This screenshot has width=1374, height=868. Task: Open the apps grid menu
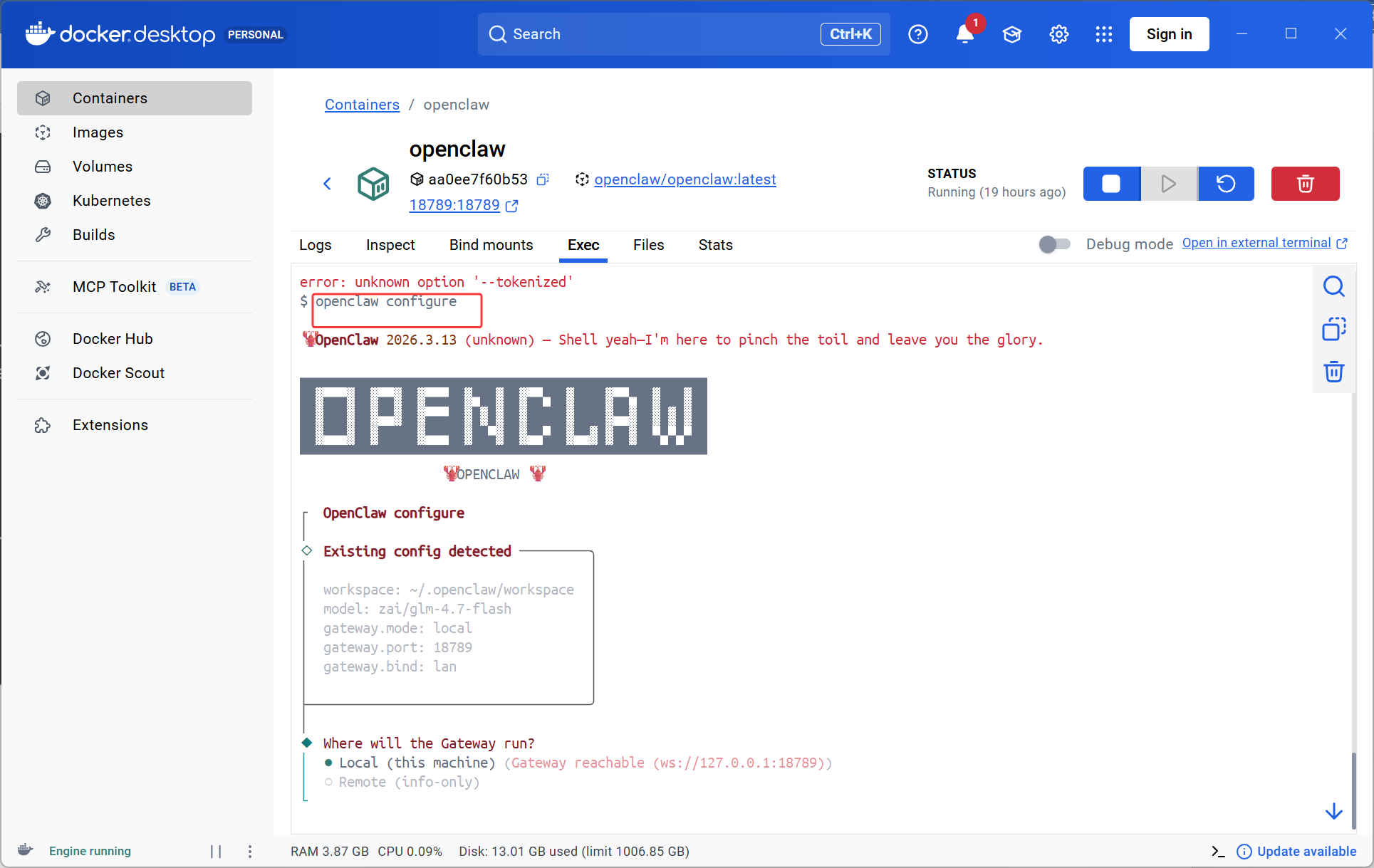click(x=1104, y=34)
